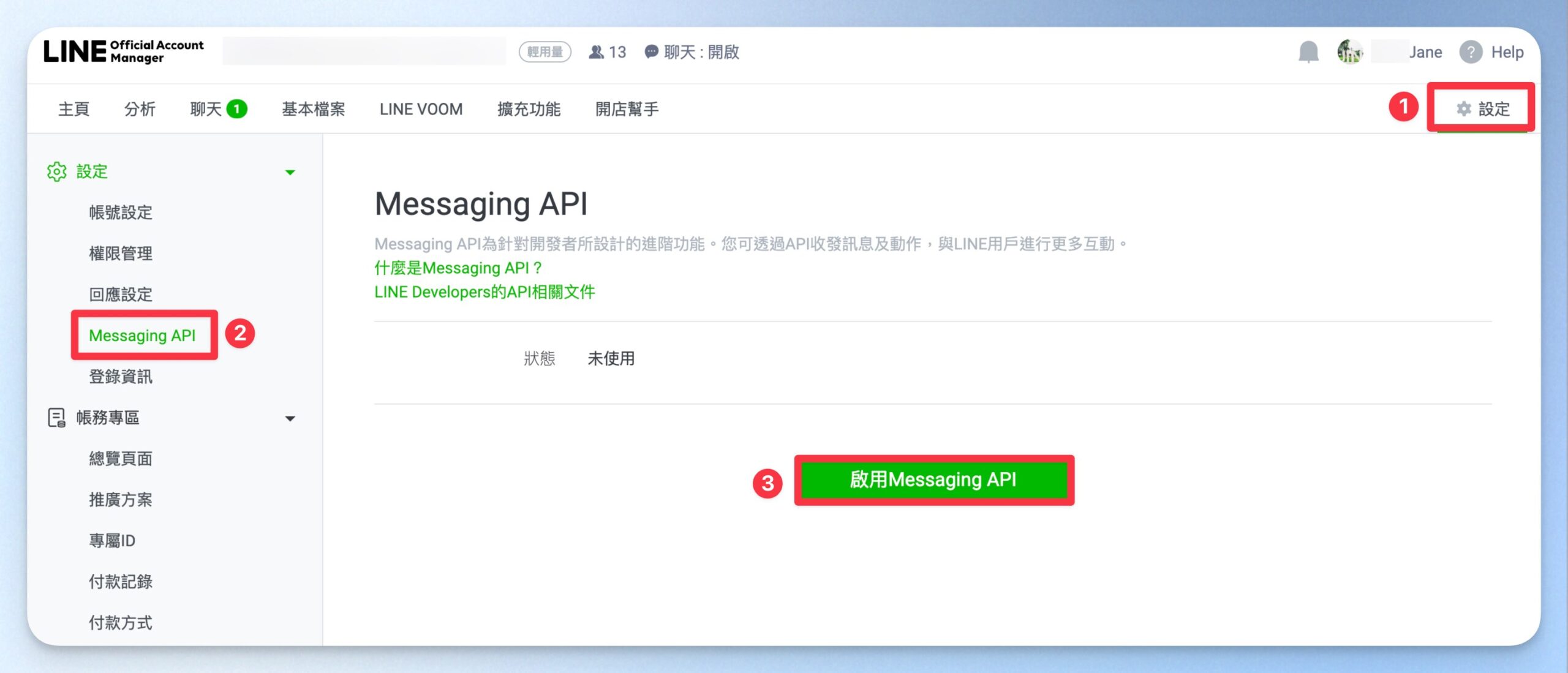This screenshot has height=673, width=1568.
Task: Click the 輕用量 plan badge
Action: coord(545,52)
